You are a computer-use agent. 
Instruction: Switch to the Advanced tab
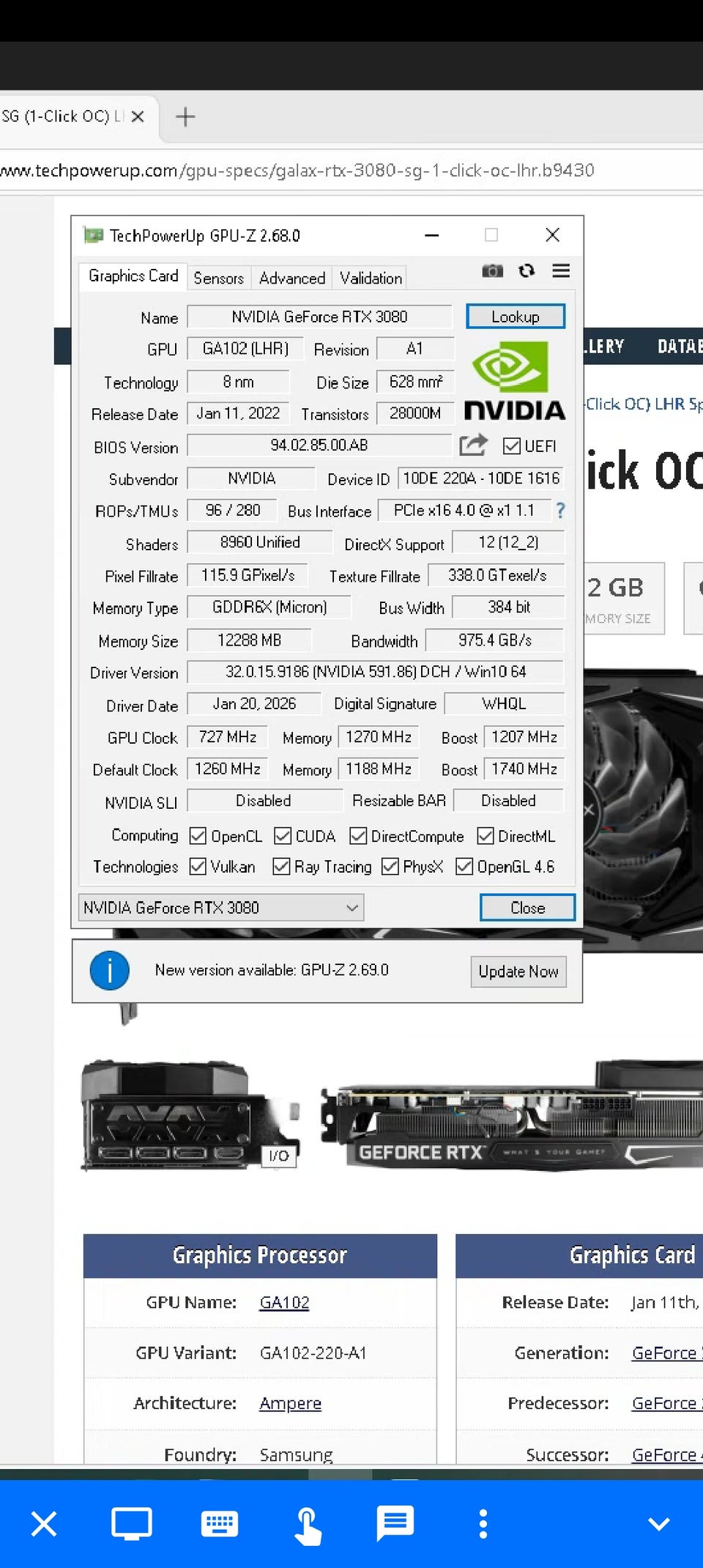[291, 278]
